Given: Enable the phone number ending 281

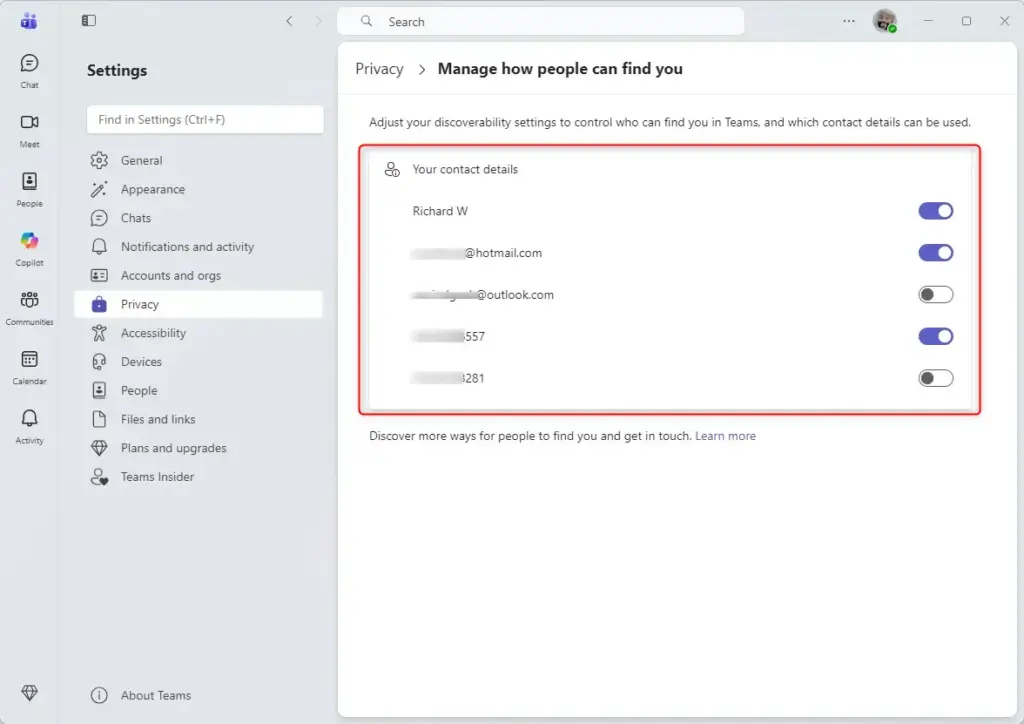Looking at the screenshot, I should (x=935, y=378).
